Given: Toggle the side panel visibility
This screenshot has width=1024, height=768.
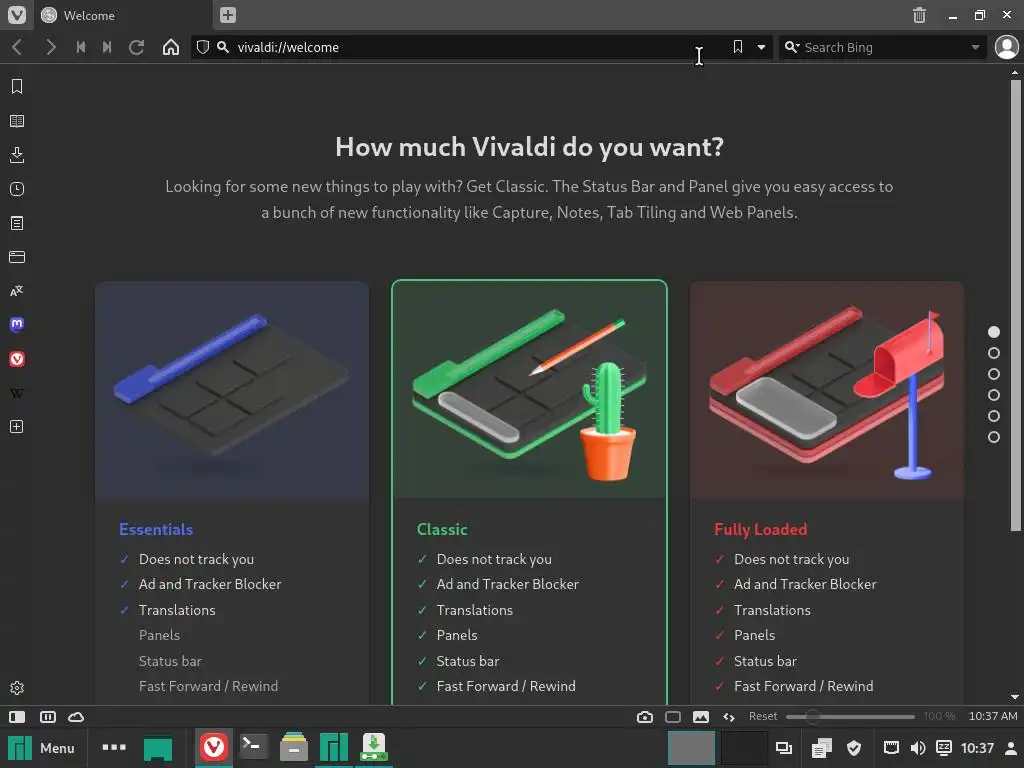Looking at the screenshot, I should coord(17,716).
